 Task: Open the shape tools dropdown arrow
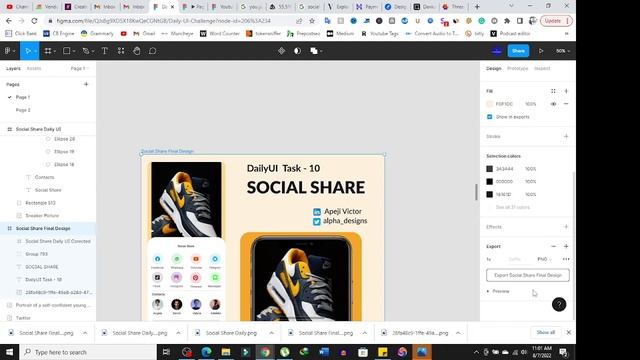click(73, 51)
